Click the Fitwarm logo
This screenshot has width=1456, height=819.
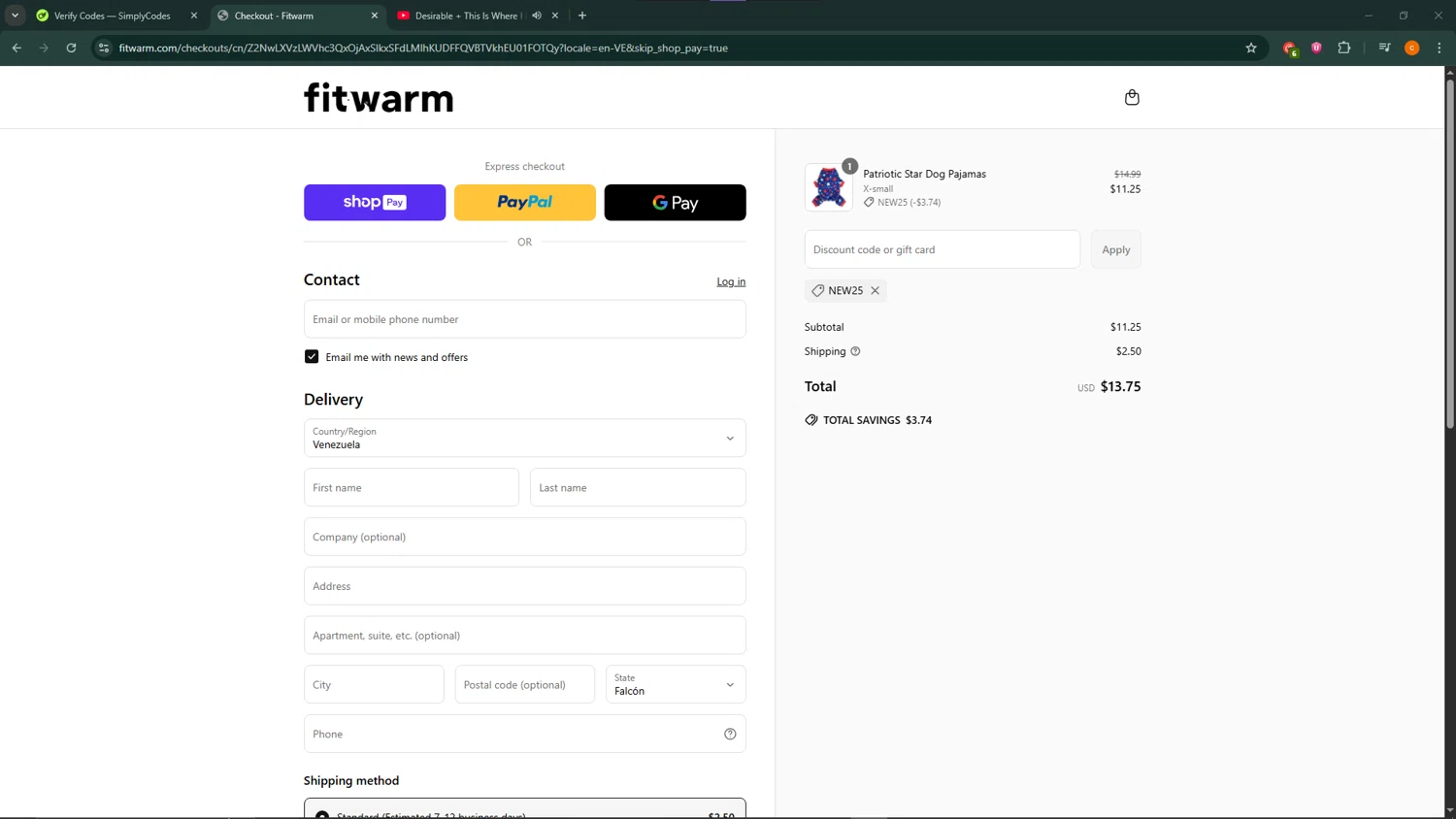(x=379, y=97)
